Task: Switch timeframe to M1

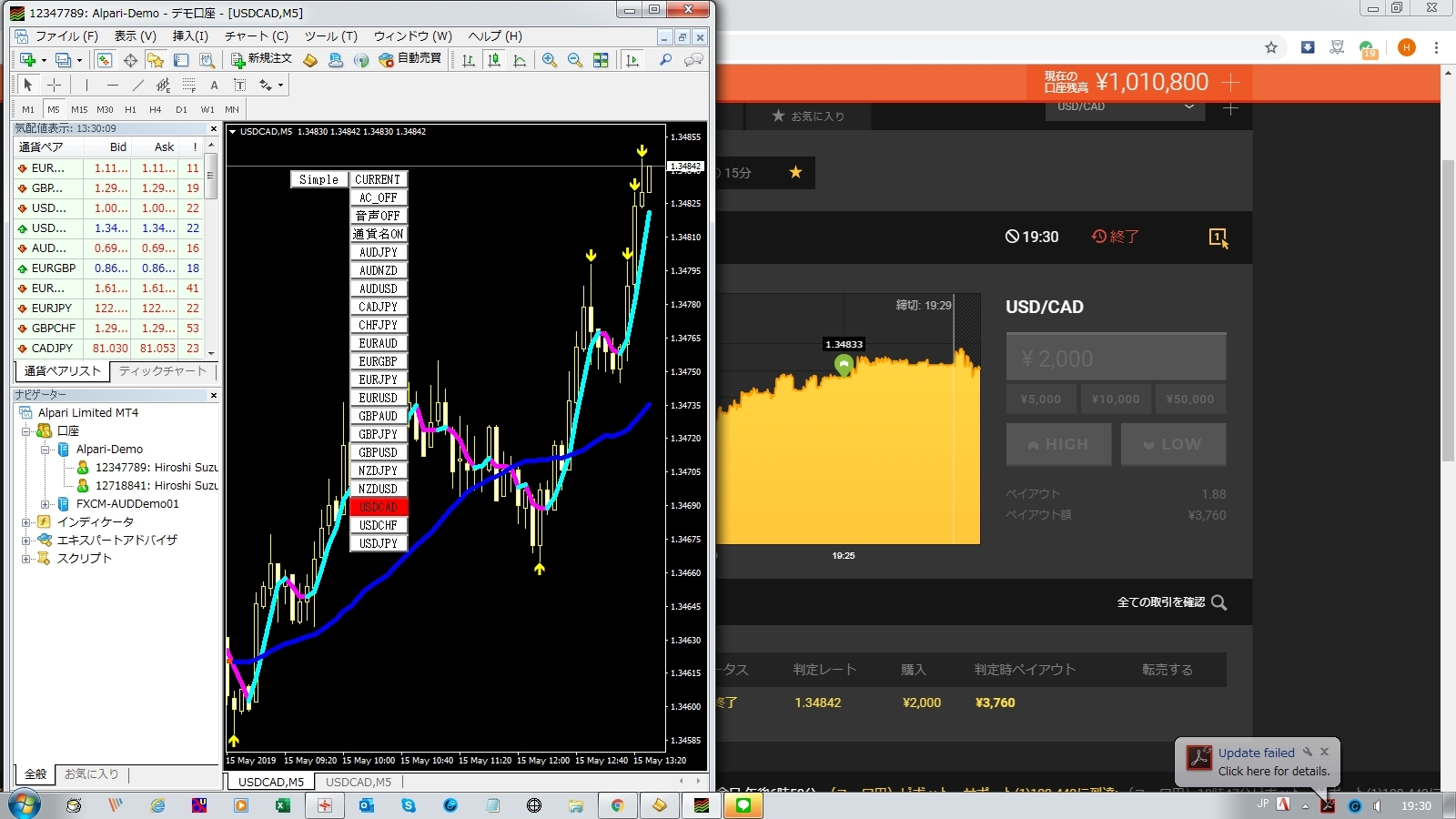Action: pyautogui.click(x=28, y=109)
